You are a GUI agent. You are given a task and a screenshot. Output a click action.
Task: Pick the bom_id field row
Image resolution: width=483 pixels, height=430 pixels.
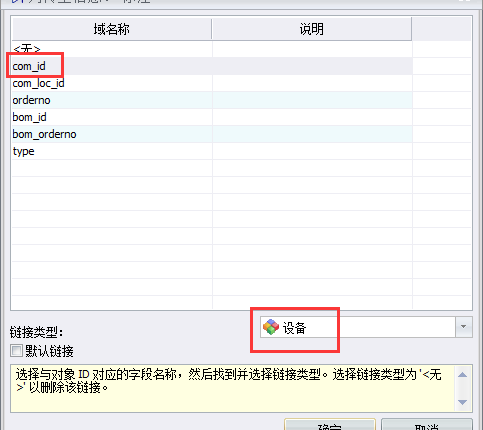point(212,117)
